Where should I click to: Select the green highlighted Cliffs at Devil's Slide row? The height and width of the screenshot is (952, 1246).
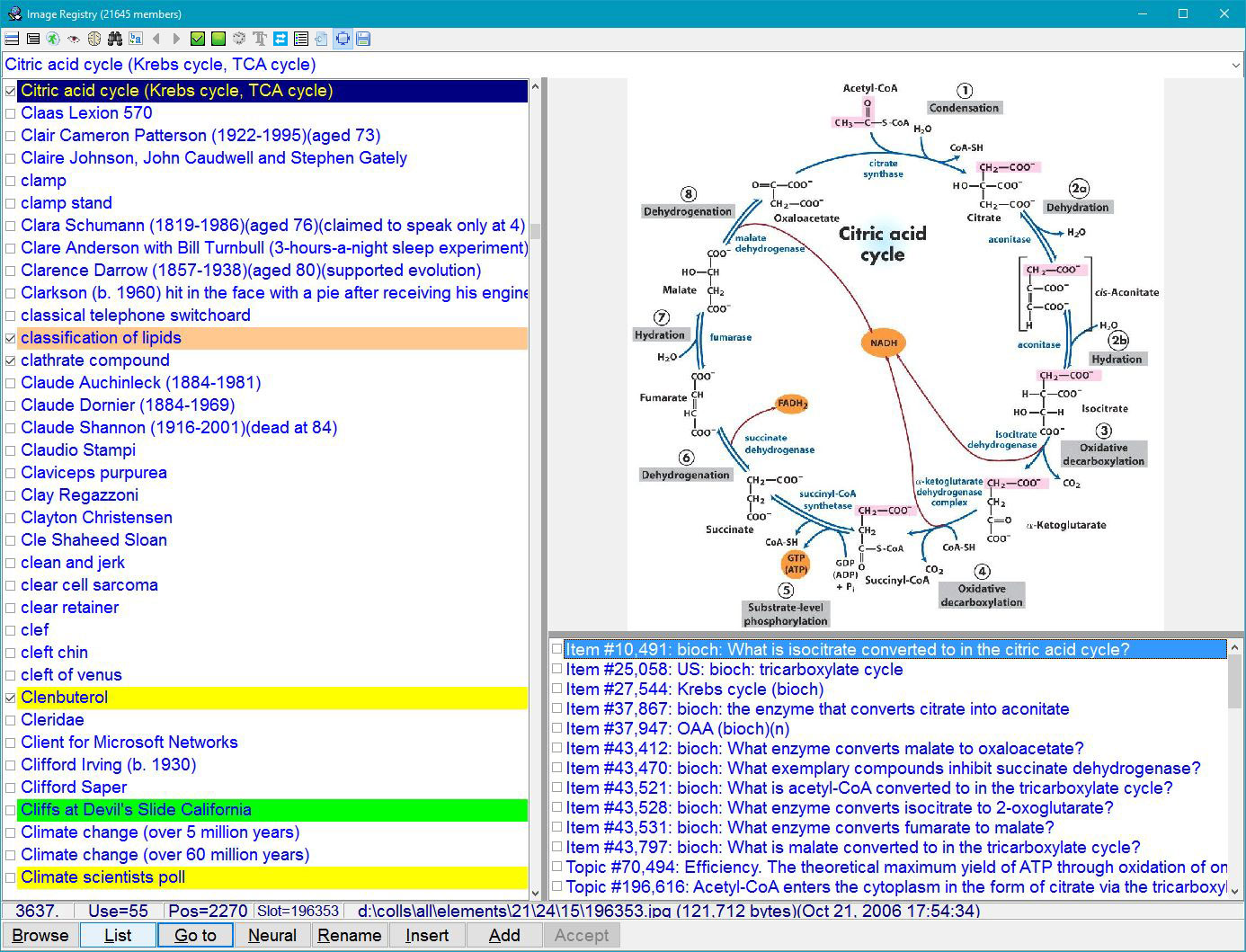tap(136, 810)
